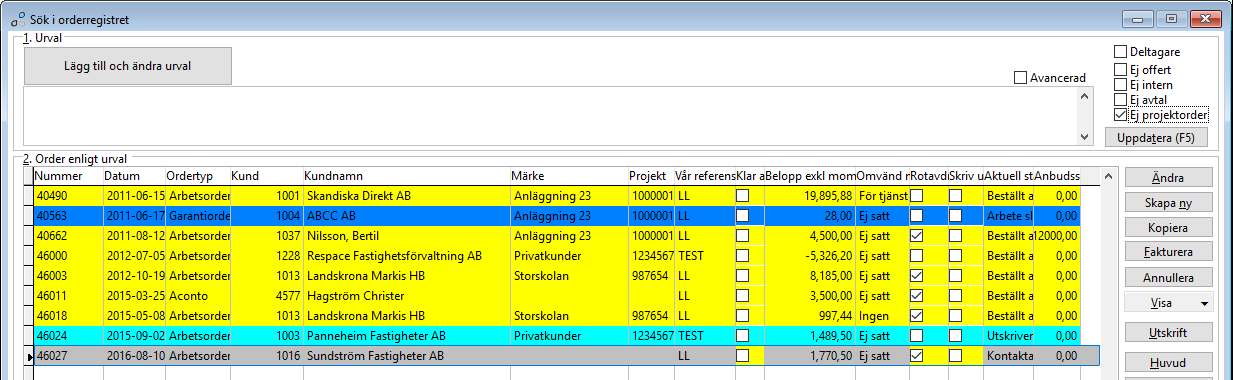Click the Fakturera button

(1168, 251)
